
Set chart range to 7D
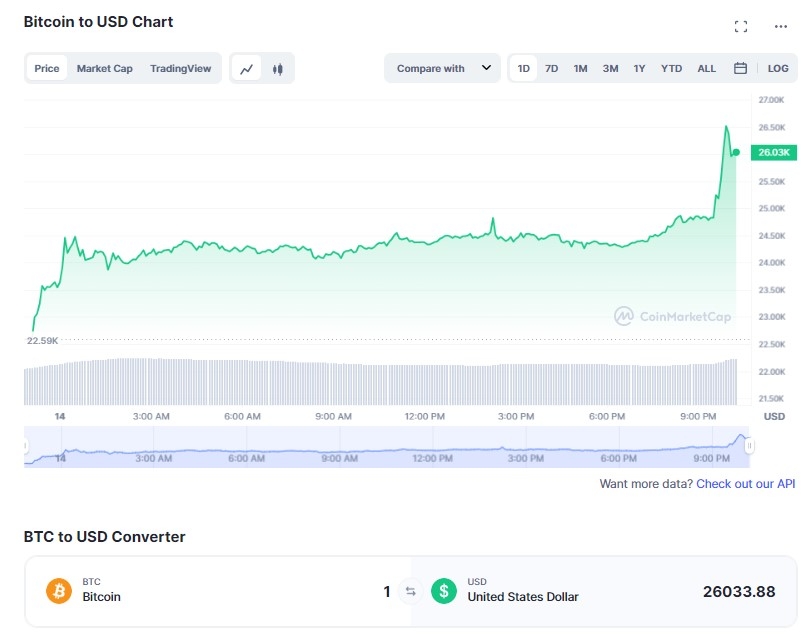552,68
